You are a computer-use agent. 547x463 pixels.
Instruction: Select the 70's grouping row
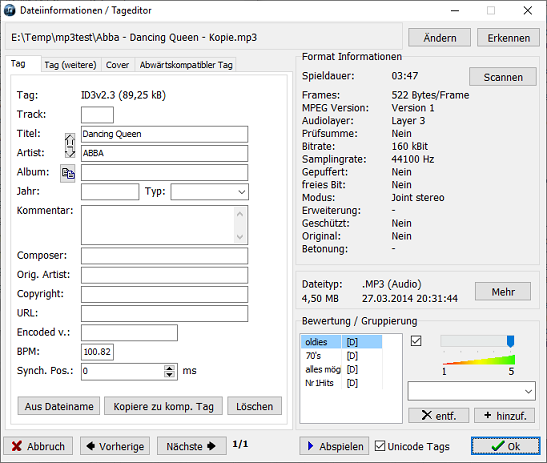pos(341,356)
